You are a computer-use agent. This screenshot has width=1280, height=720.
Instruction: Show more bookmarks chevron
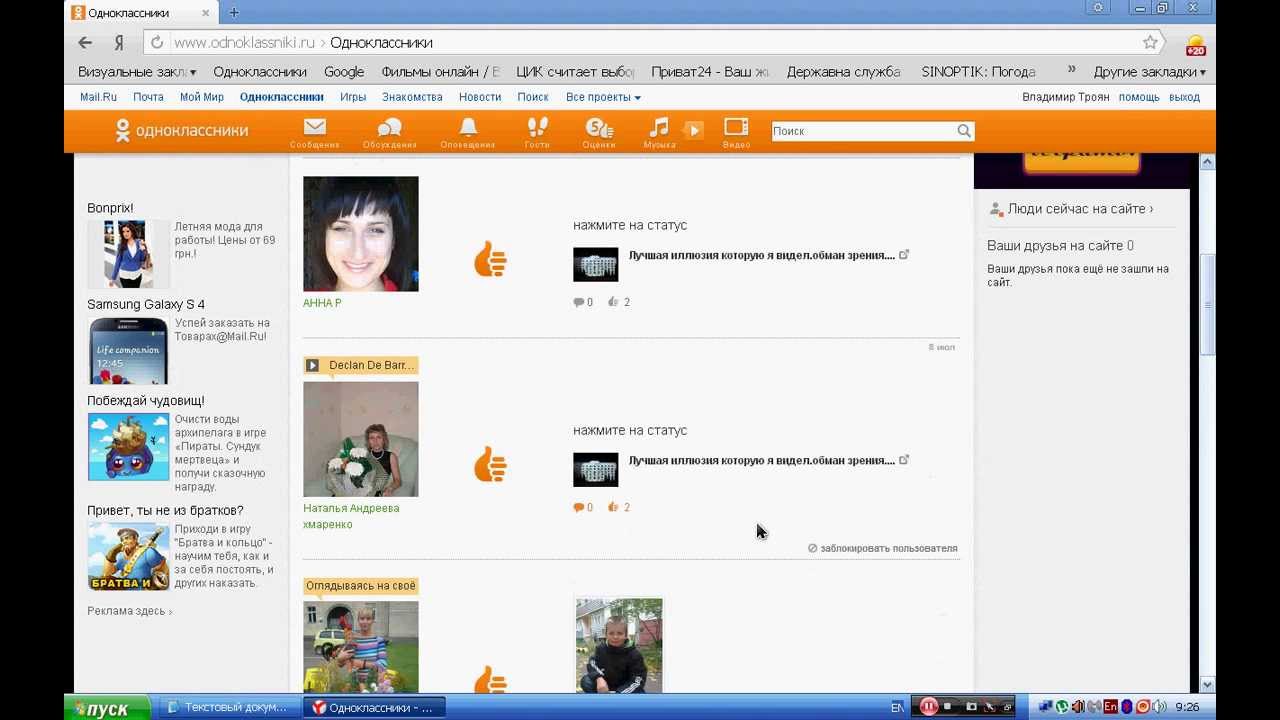tap(1071, 71)
